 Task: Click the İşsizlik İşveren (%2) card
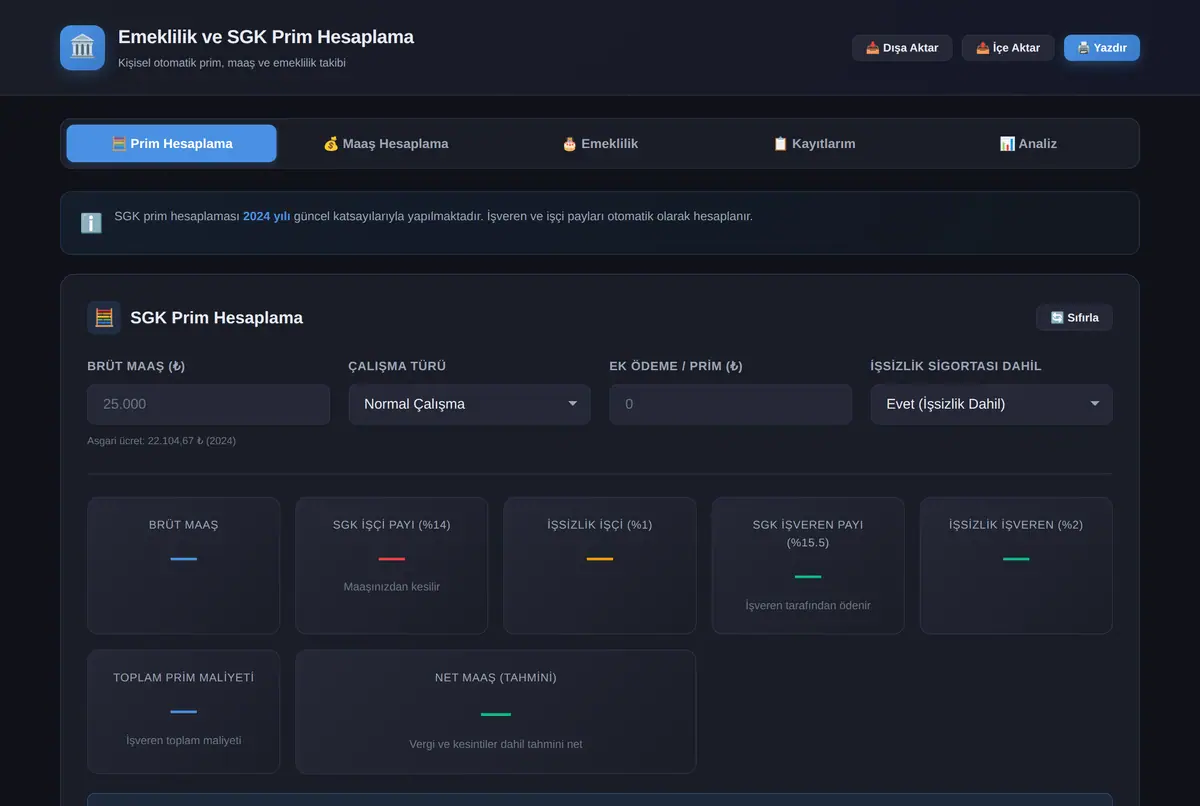1016,566
